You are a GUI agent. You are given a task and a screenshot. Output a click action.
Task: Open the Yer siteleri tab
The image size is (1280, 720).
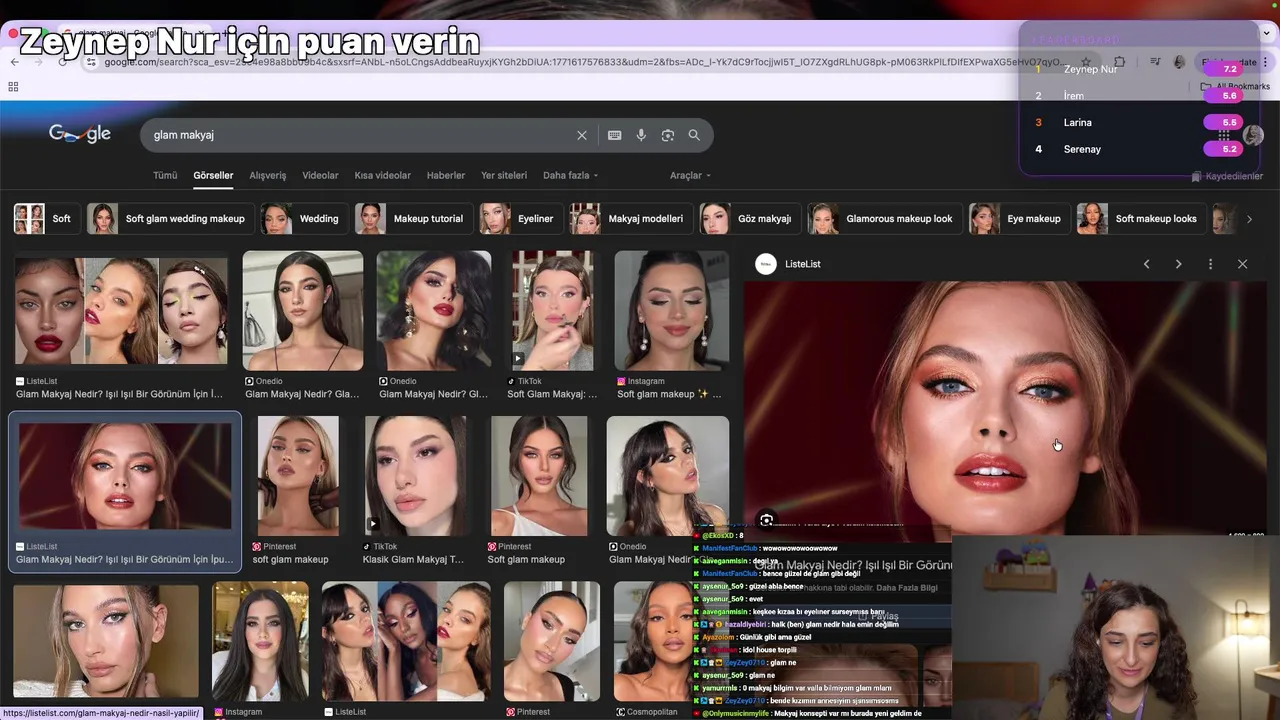click(504, 175)
